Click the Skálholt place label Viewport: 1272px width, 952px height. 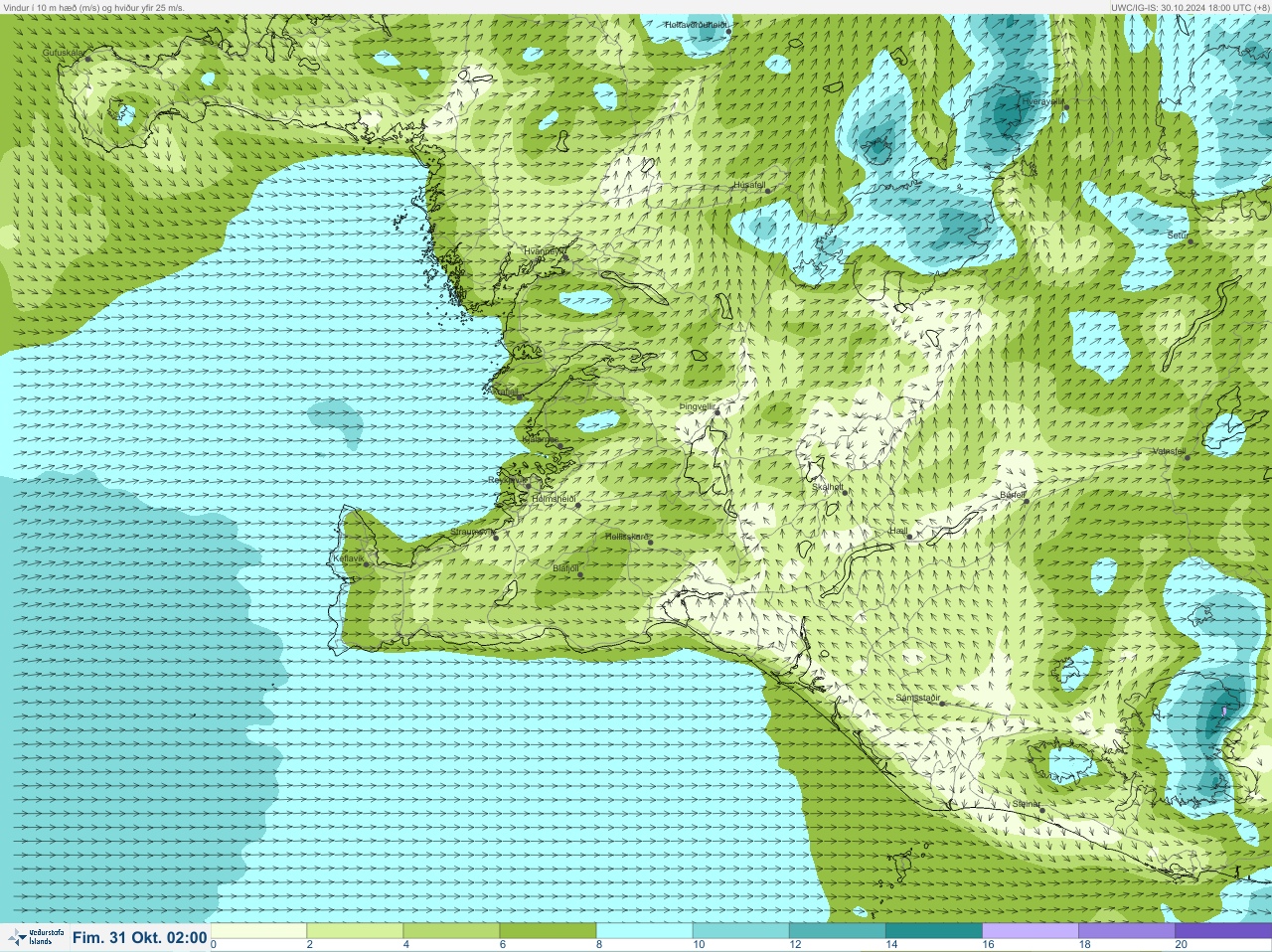tap(828, 487)
